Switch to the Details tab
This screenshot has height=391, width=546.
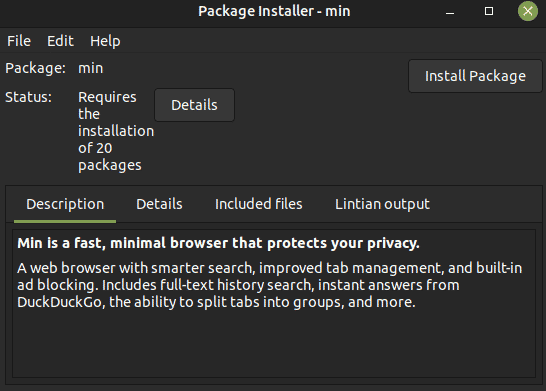pos(159,204)
